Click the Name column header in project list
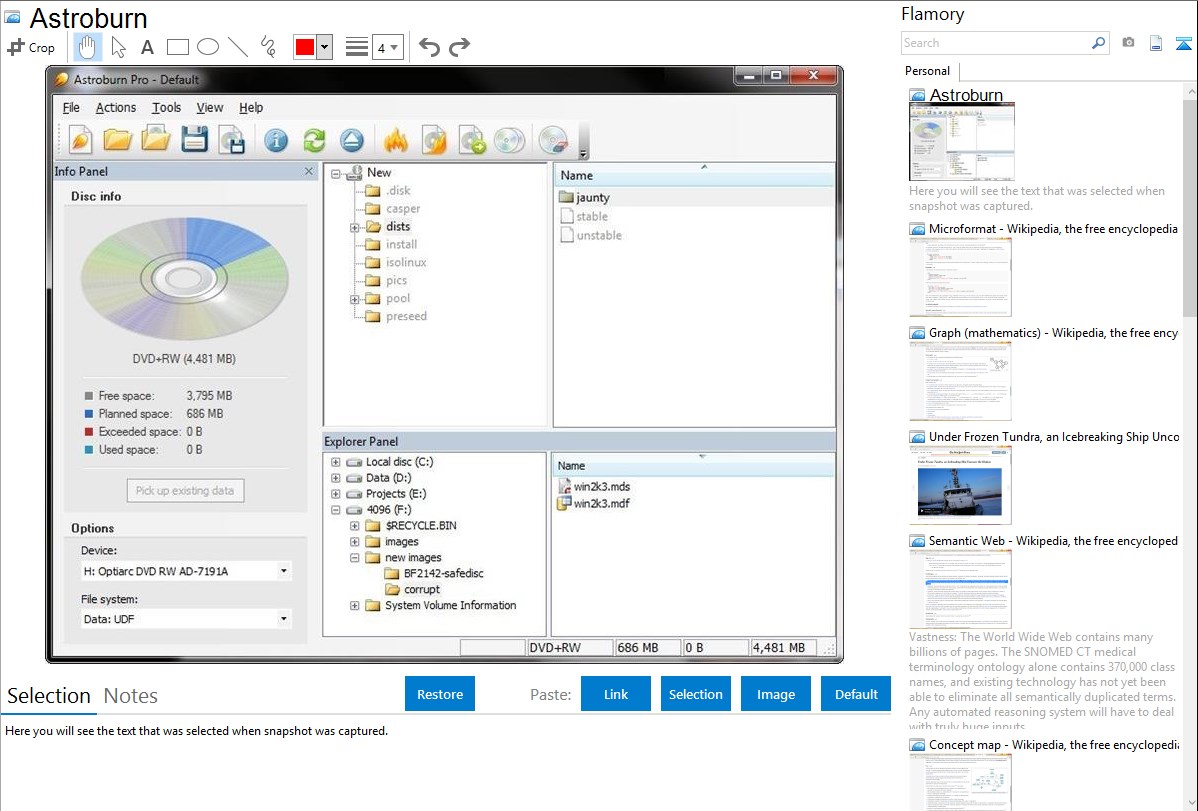The height and width of the screenshot is (811, 1198). pyautogui.click(x=694, y=175)
